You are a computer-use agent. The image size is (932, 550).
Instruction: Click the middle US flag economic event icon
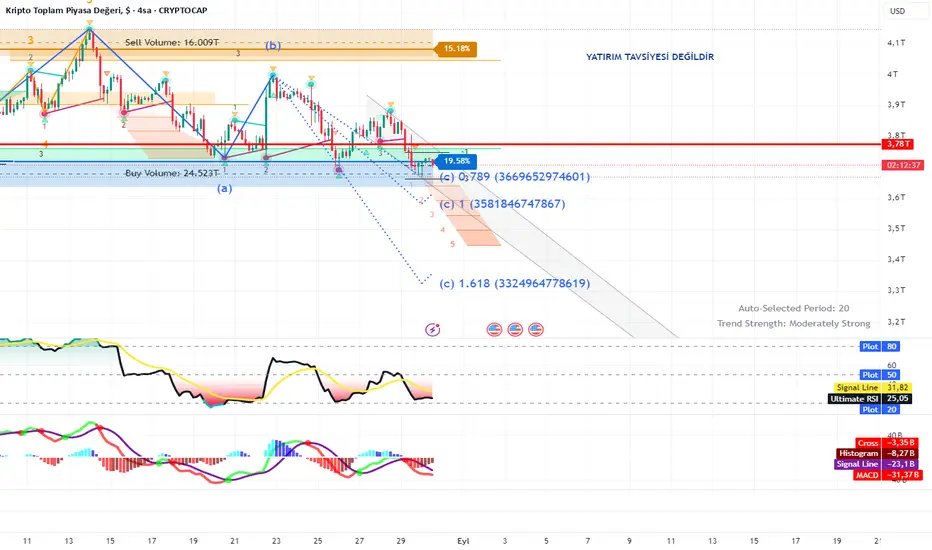coord(515,329)
